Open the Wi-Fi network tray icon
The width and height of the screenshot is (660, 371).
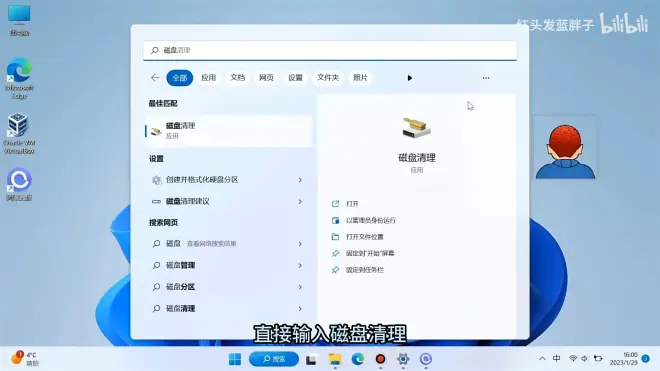[573, 359]
